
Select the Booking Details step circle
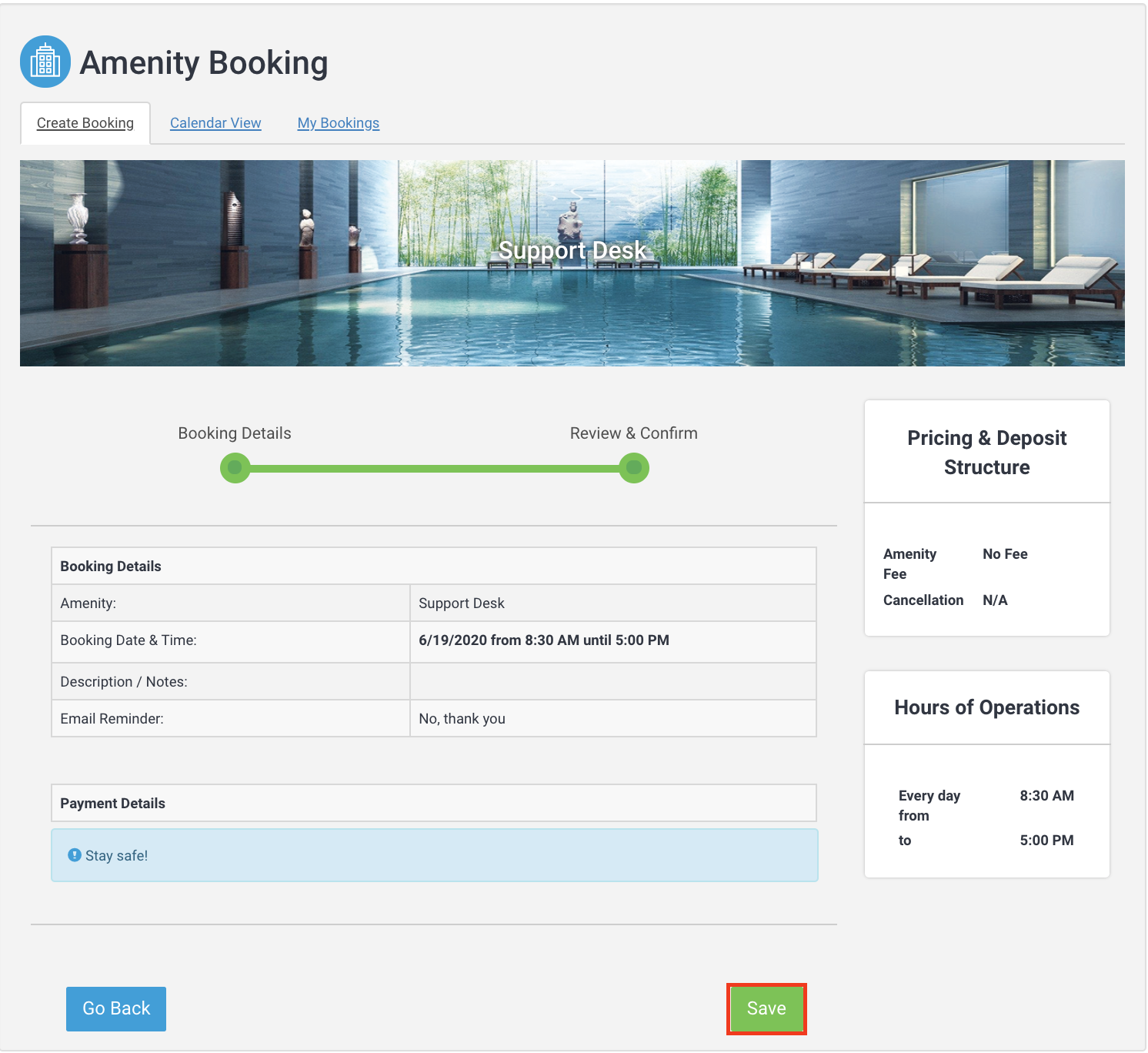(x=235, y=468)
